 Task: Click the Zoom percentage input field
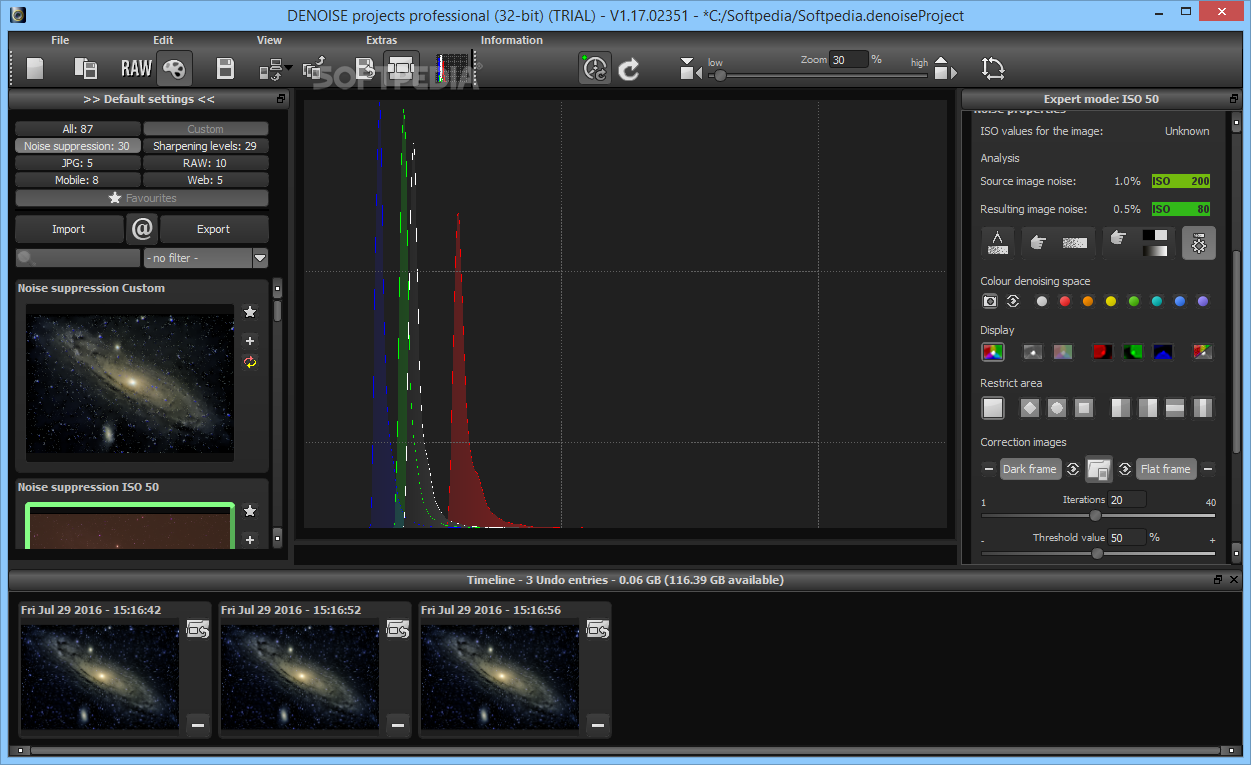tap(850, 60)
